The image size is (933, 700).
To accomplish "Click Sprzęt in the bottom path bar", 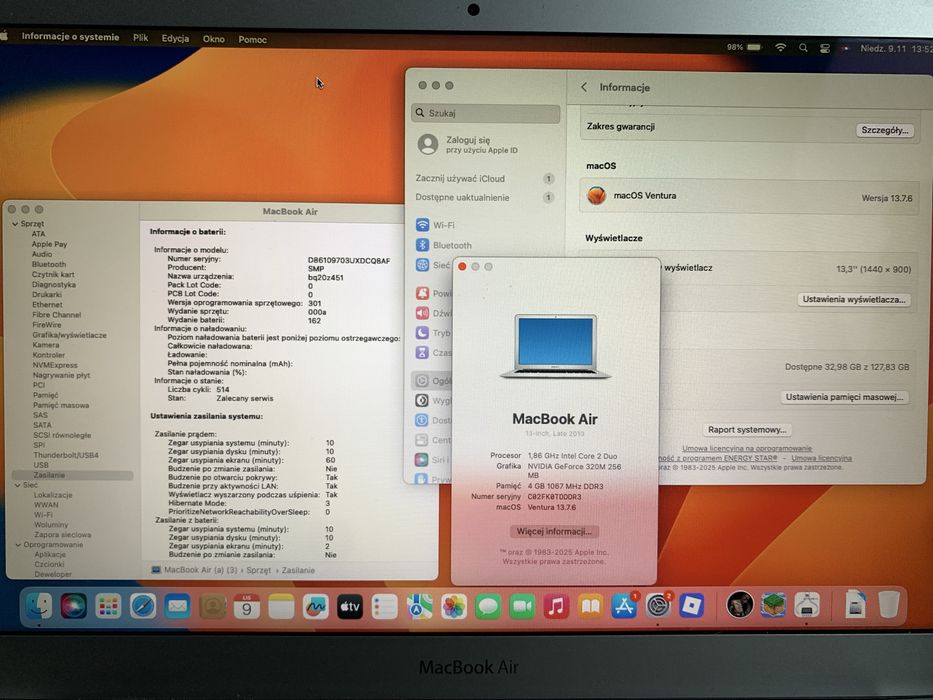I will tap(258, 570).
